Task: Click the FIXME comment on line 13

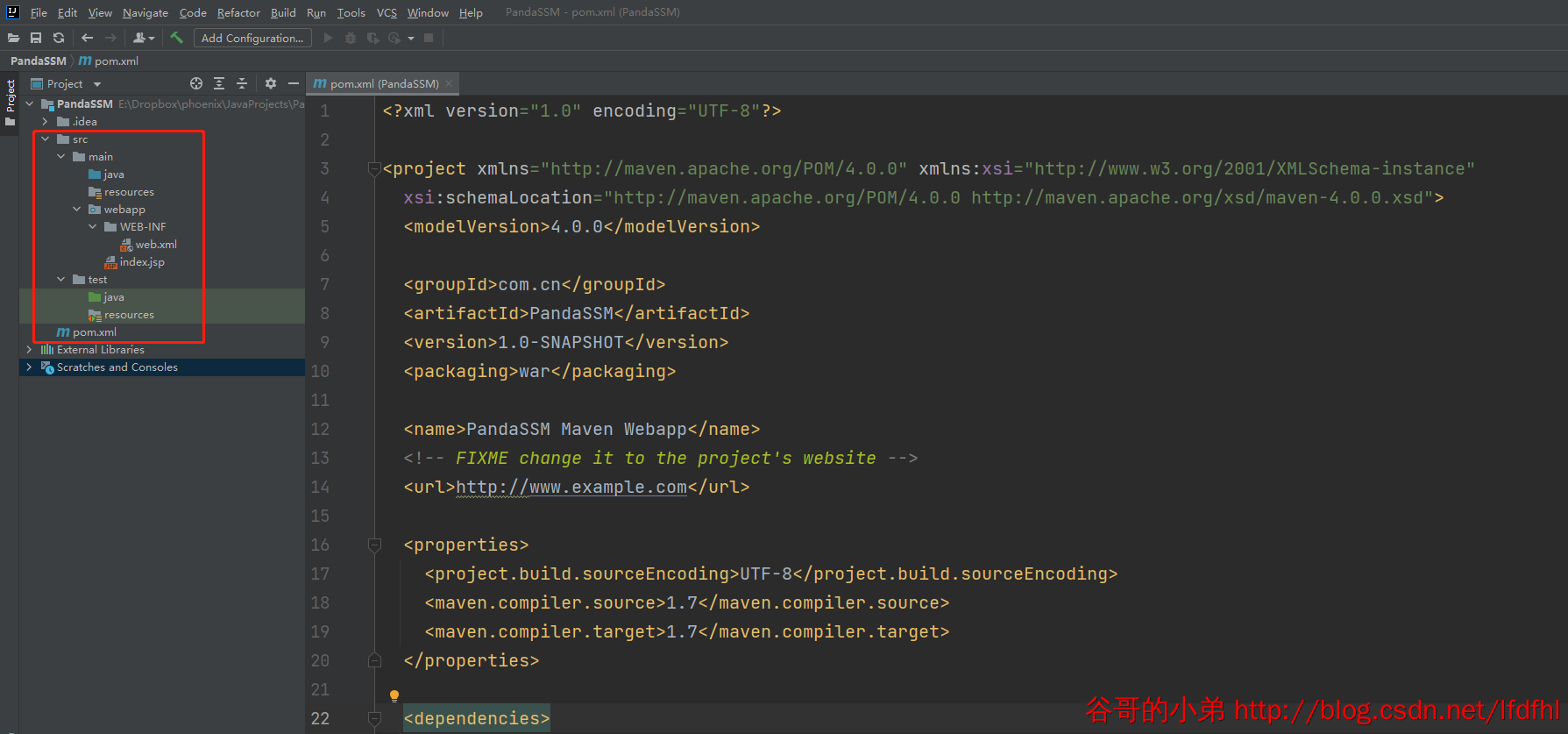Action: coord(661,458)
